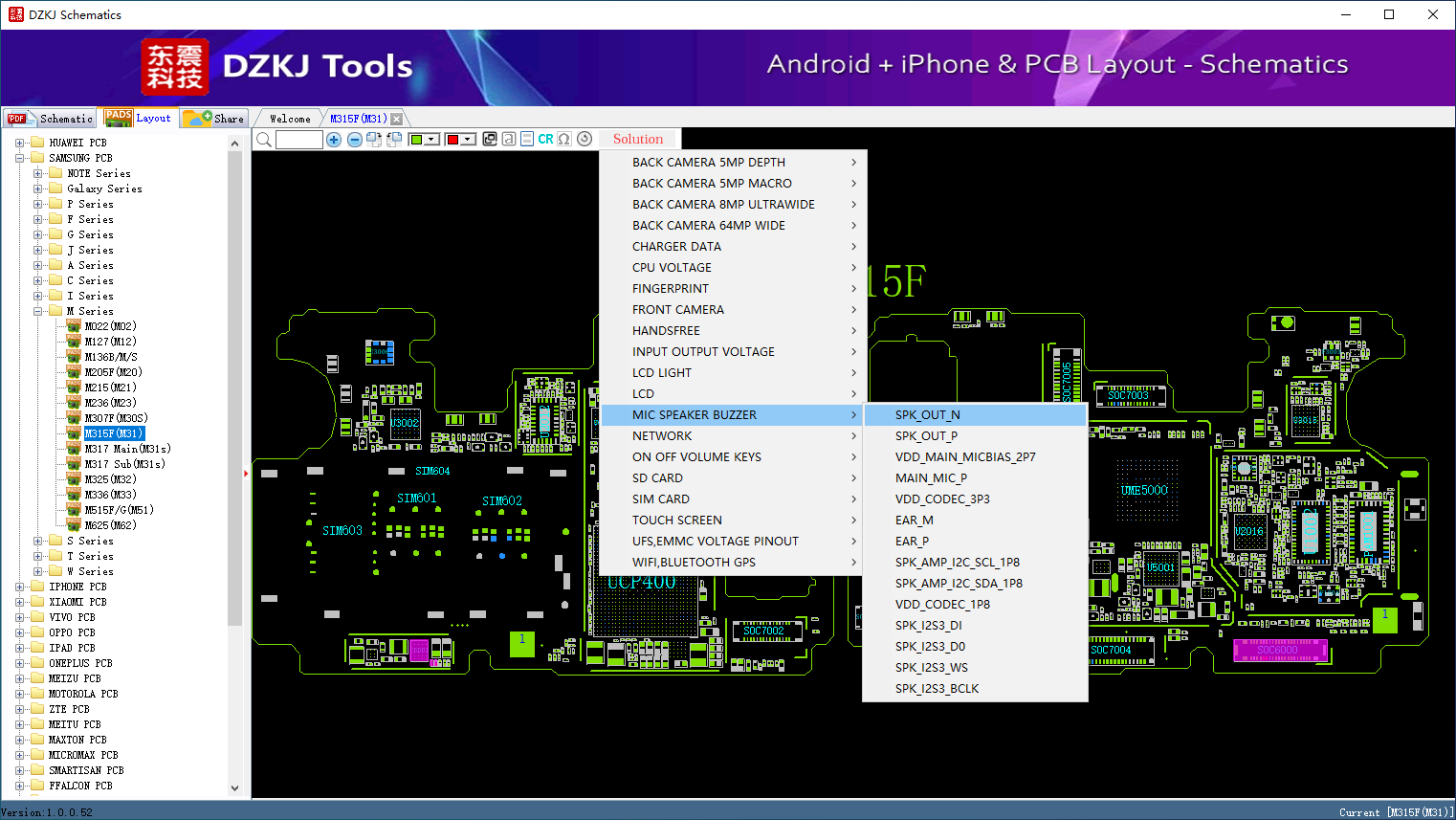Click the cloud folder Share icon

coord(197,118)
